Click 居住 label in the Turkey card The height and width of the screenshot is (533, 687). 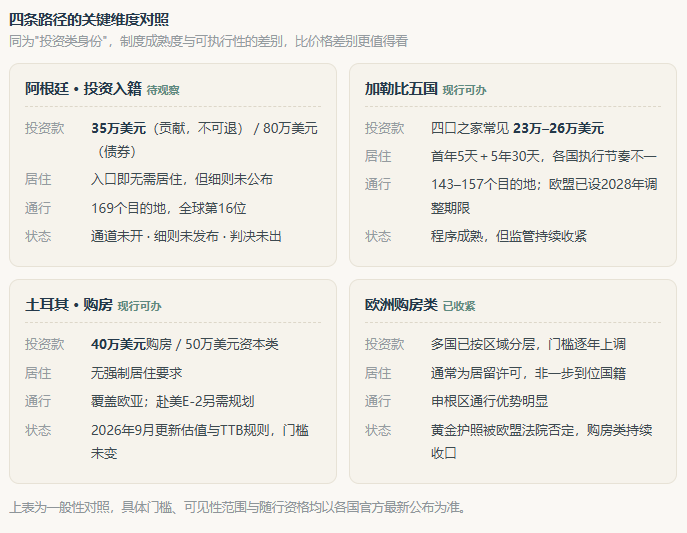point(38,374)
